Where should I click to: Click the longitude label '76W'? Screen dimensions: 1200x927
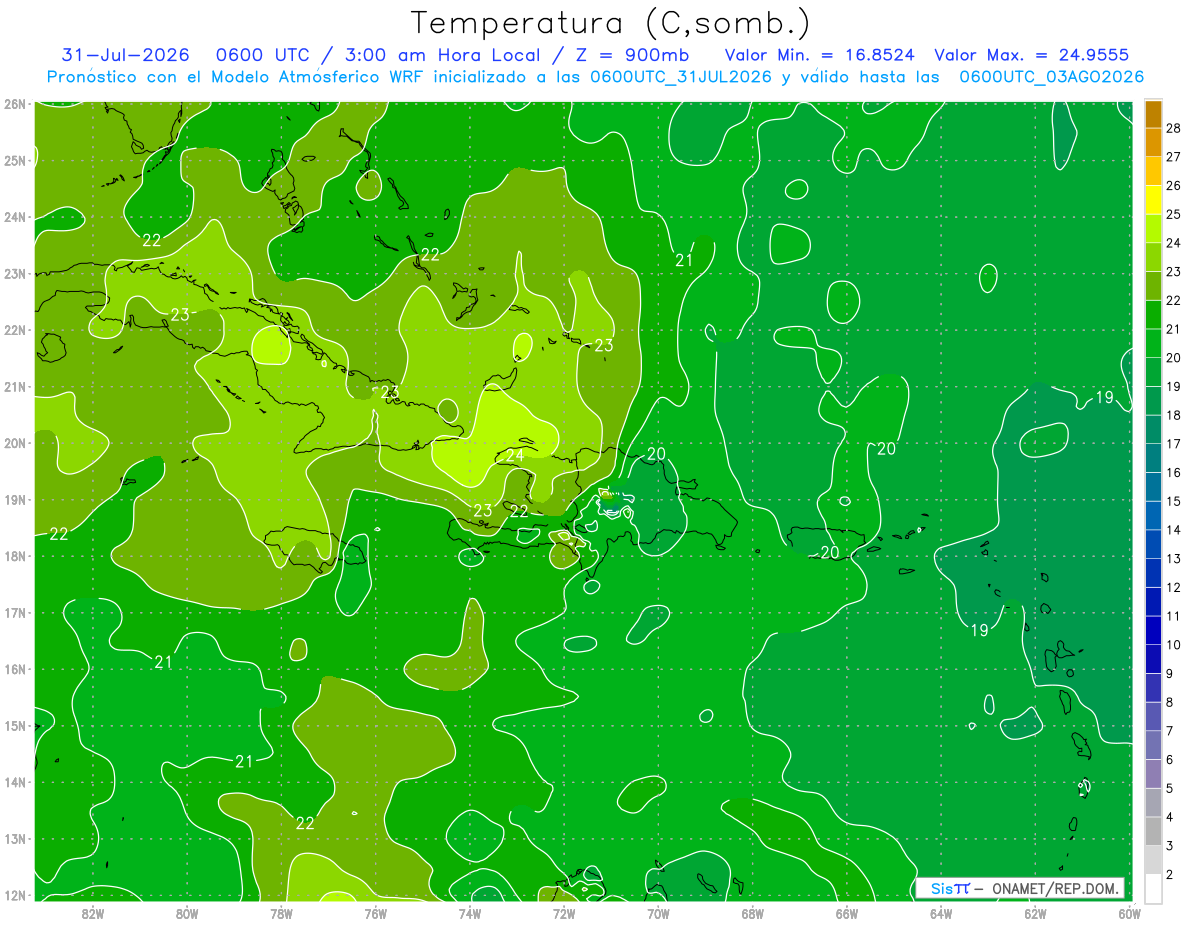pyautogui.click(x=375, y=913)
